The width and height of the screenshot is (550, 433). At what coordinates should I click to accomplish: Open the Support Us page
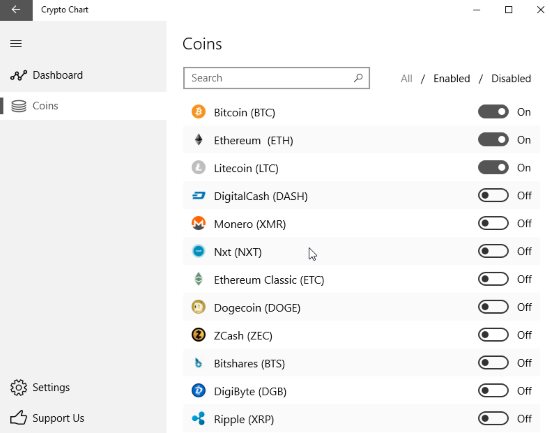pyautogui.click(x=83, y=418)
